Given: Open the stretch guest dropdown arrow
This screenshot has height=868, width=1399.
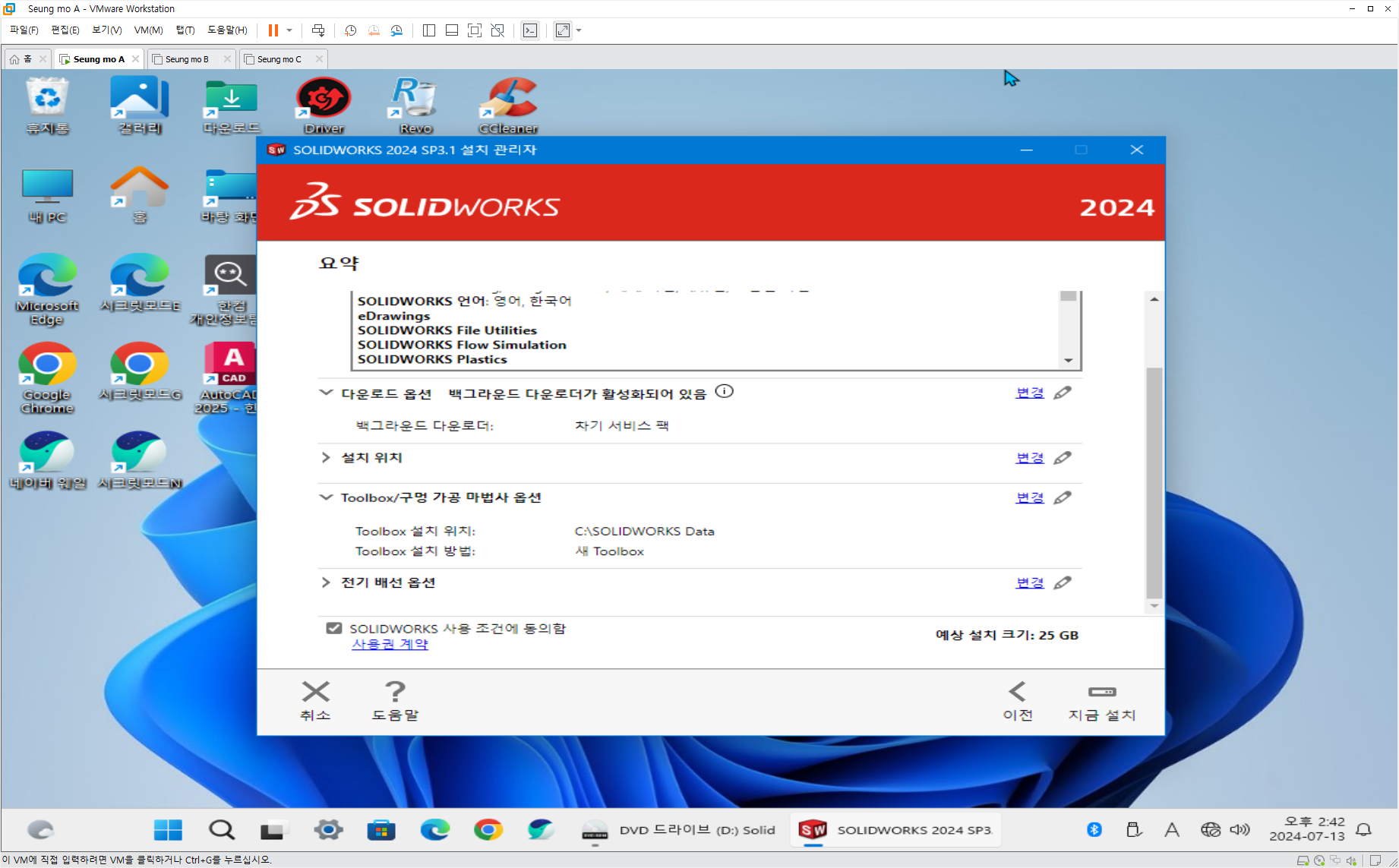Looking at the screenshot, I should pyautogui.click(x=579, y=30).
